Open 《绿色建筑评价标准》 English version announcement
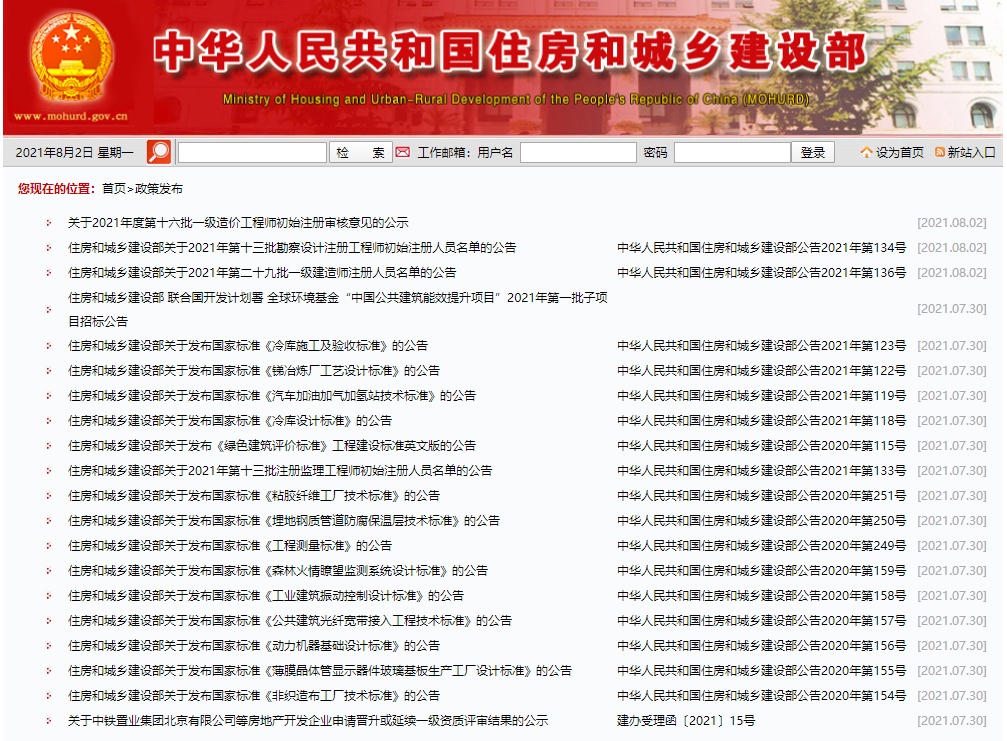1007x741 pixels. coord(272,446)
